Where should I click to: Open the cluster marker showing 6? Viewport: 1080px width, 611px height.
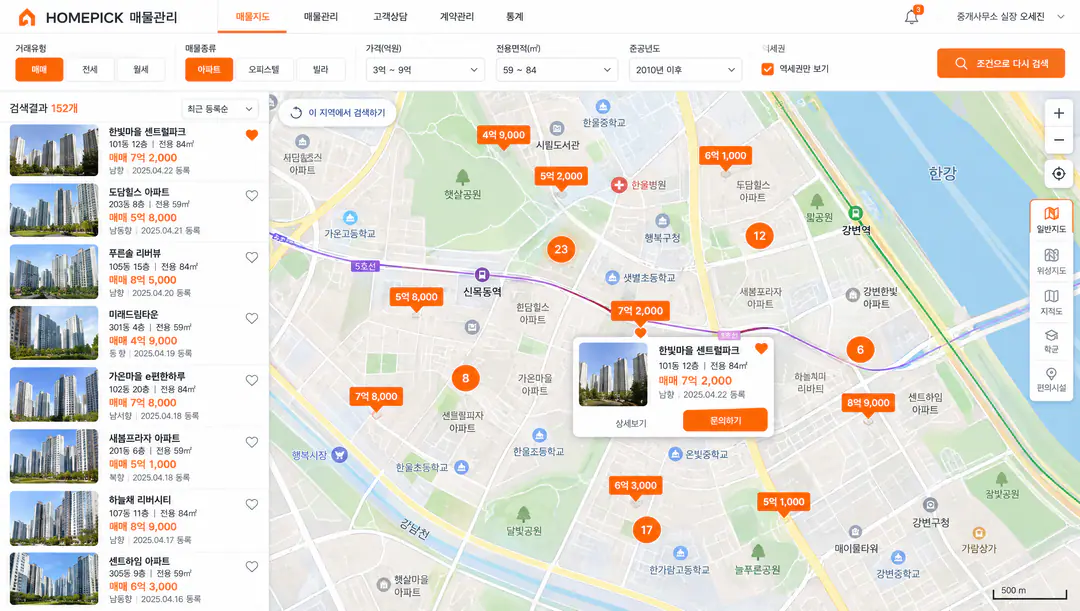pyautogui.click(x=860, y=350)
